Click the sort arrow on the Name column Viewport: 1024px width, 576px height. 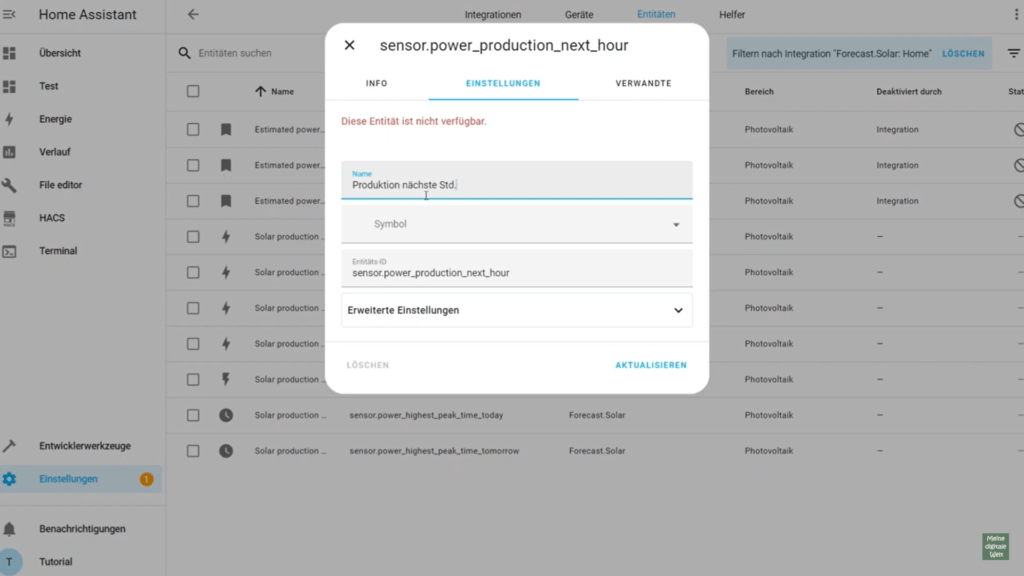click(x=262, y=91)
